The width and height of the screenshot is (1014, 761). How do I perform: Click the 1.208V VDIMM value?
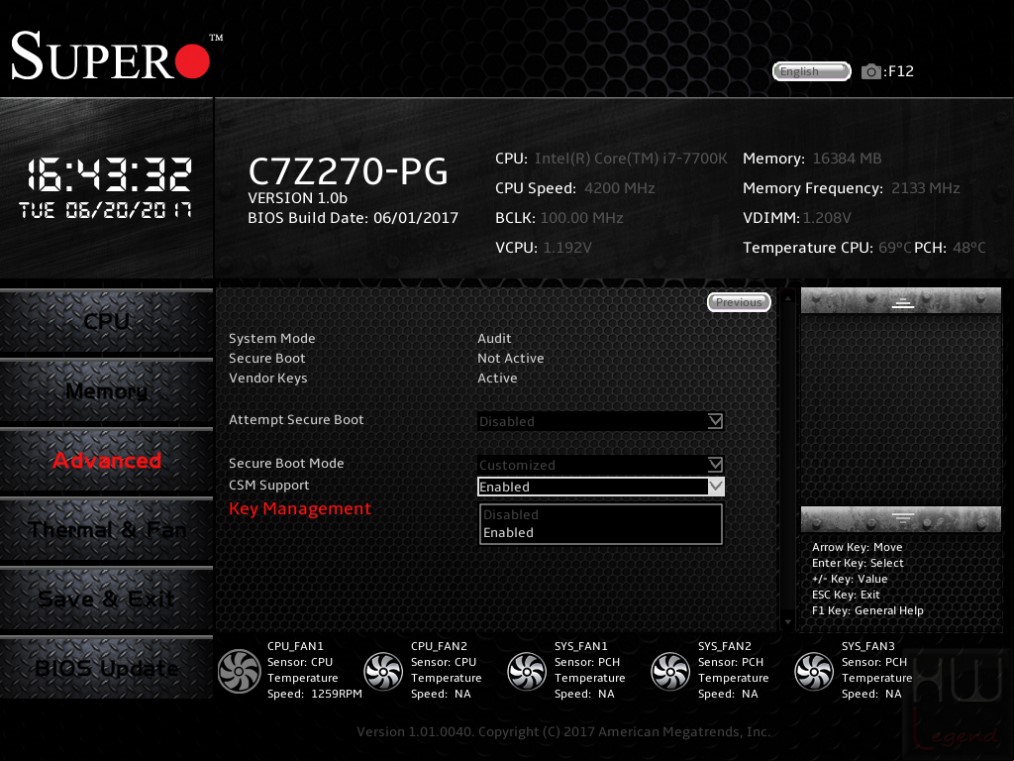826,218
